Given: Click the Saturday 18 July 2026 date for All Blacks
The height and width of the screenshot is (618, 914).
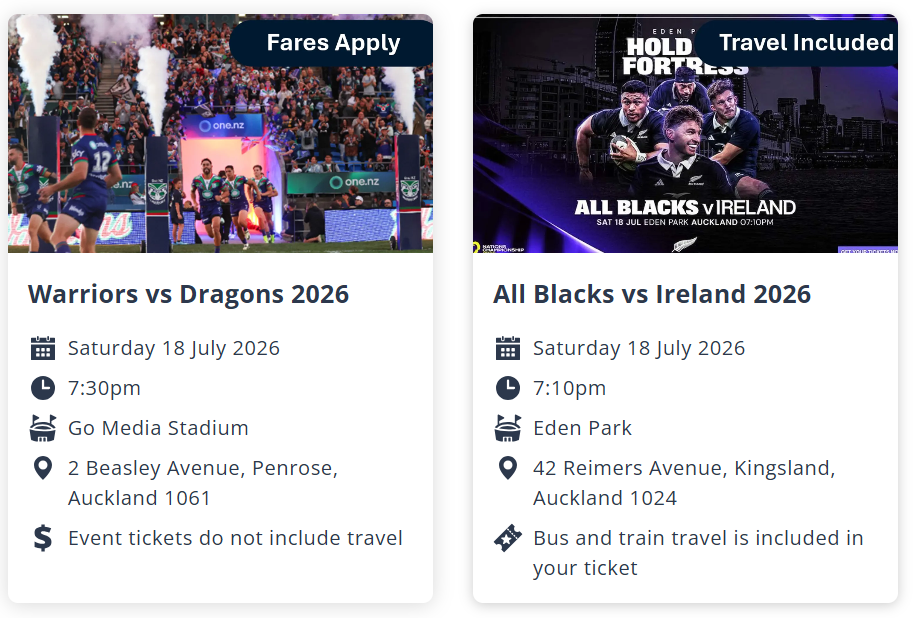Looking at the screenshot, I should 639,348.
